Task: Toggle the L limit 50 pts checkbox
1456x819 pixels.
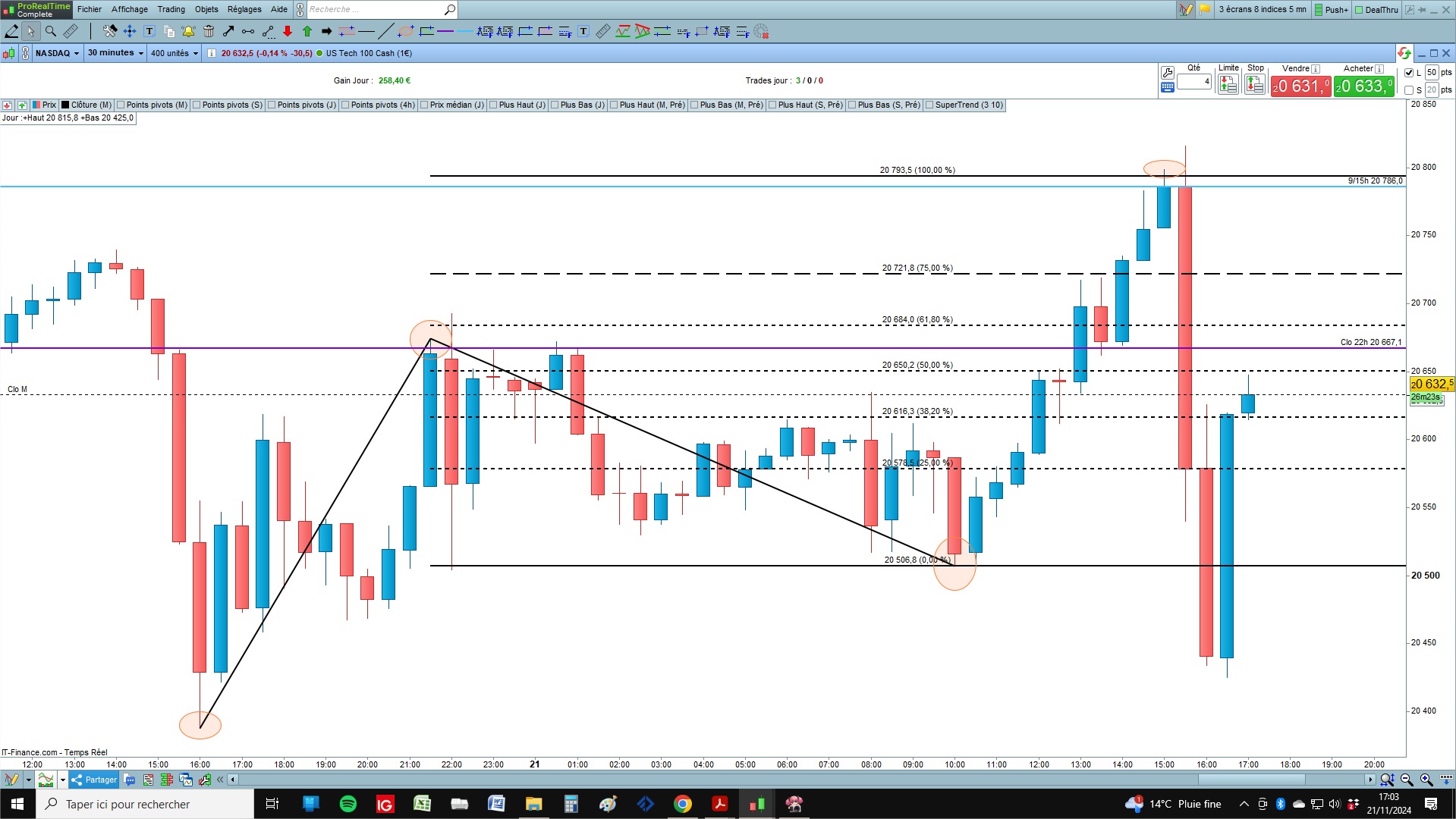Action: [x=1409, y=73]
